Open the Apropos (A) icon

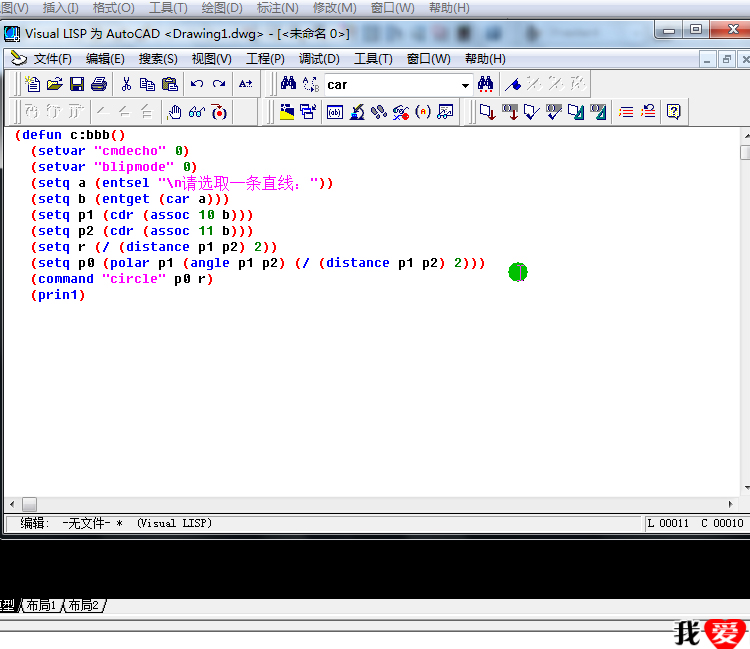(423, 112)
